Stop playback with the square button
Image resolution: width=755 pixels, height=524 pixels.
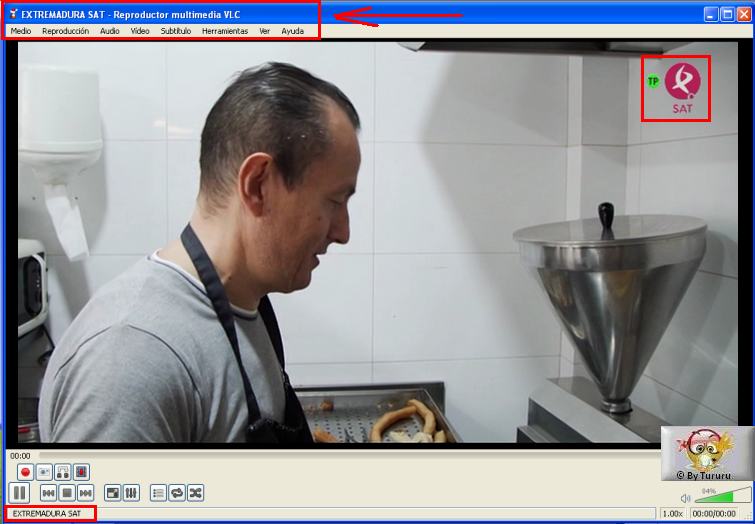[67, 493]
